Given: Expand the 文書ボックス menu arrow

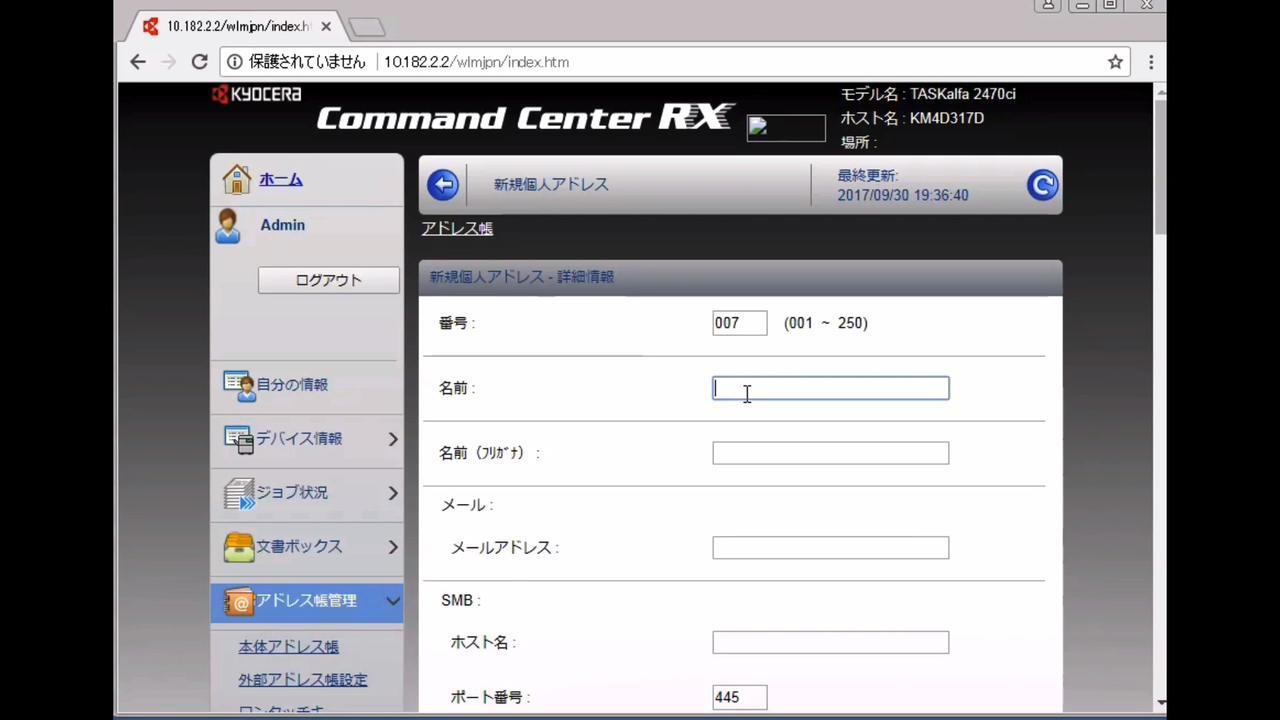Looking at the screenshot, I should click(x=393, y=547).
